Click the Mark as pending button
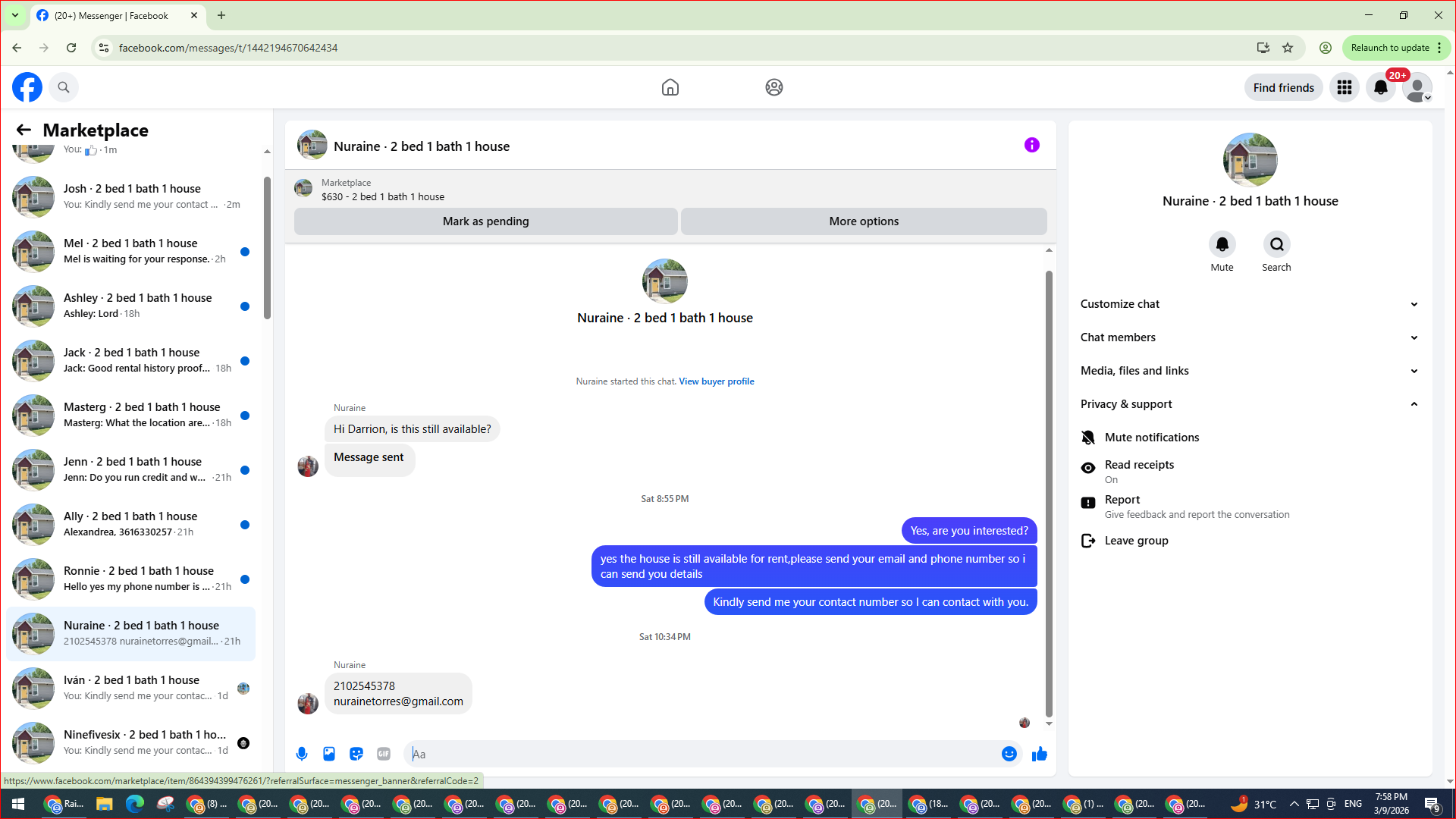 tap(485, 221)
